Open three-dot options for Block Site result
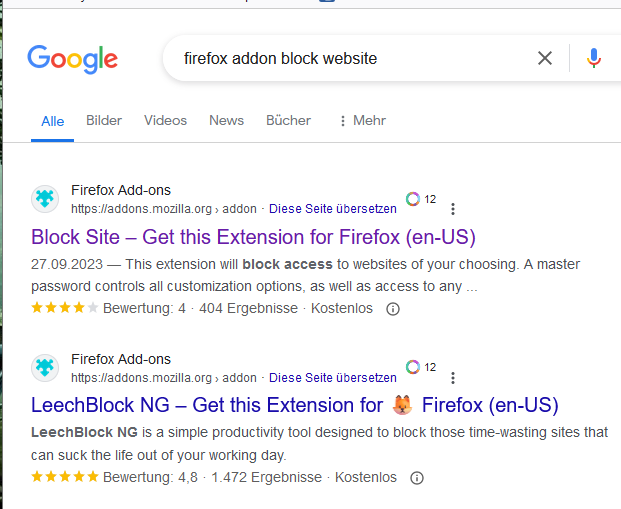 (x=453, y=209)
